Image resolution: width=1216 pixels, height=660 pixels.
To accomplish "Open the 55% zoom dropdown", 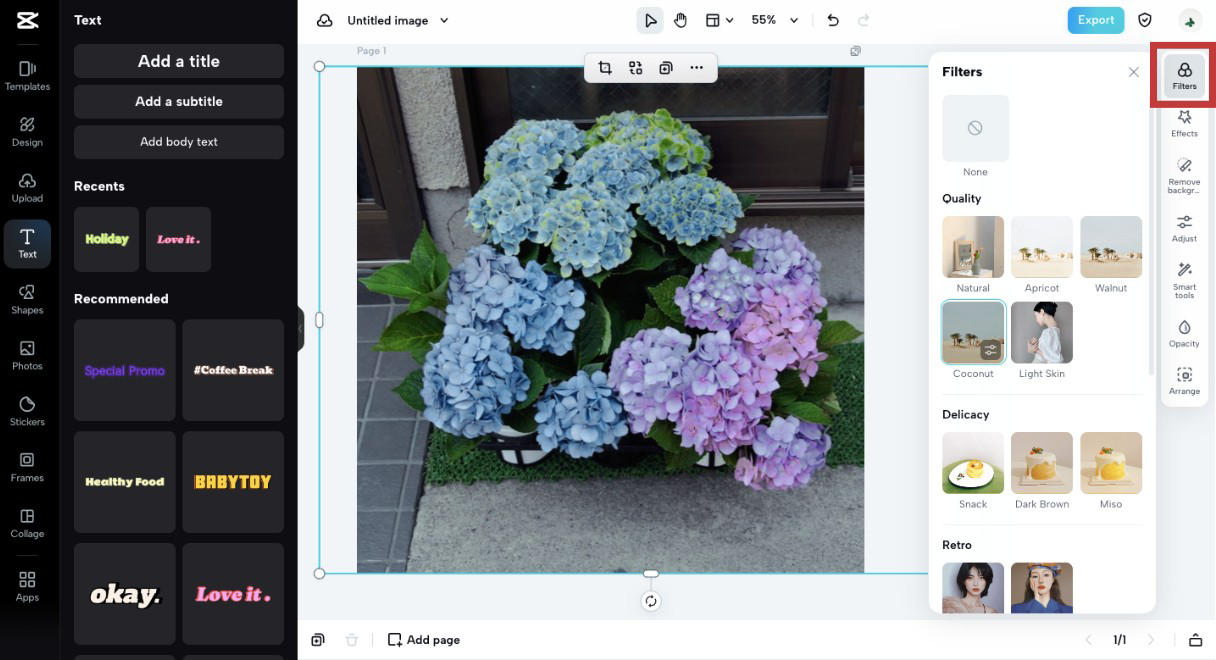I will pos(775,20).
